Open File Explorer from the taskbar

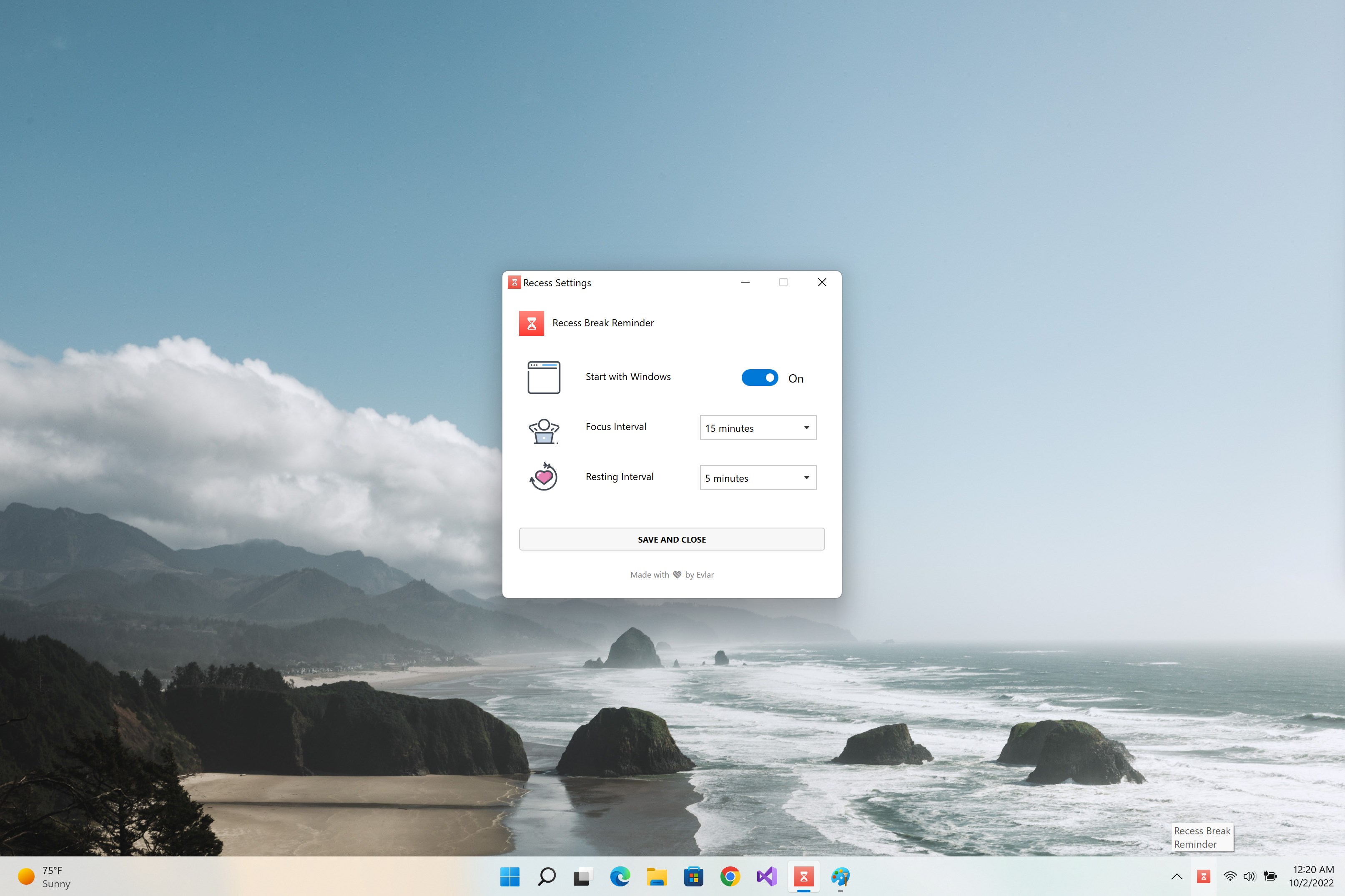[x=656, y=876]
